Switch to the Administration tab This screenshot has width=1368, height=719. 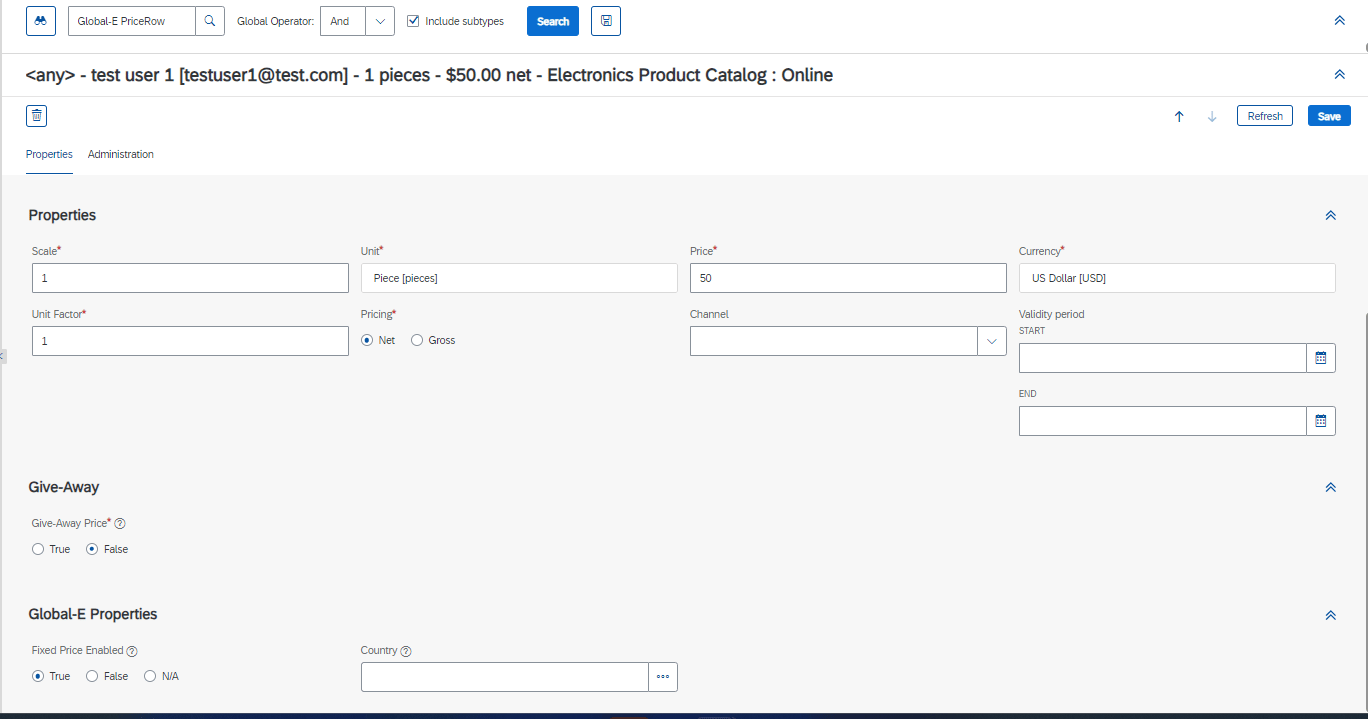pos(121,154)
